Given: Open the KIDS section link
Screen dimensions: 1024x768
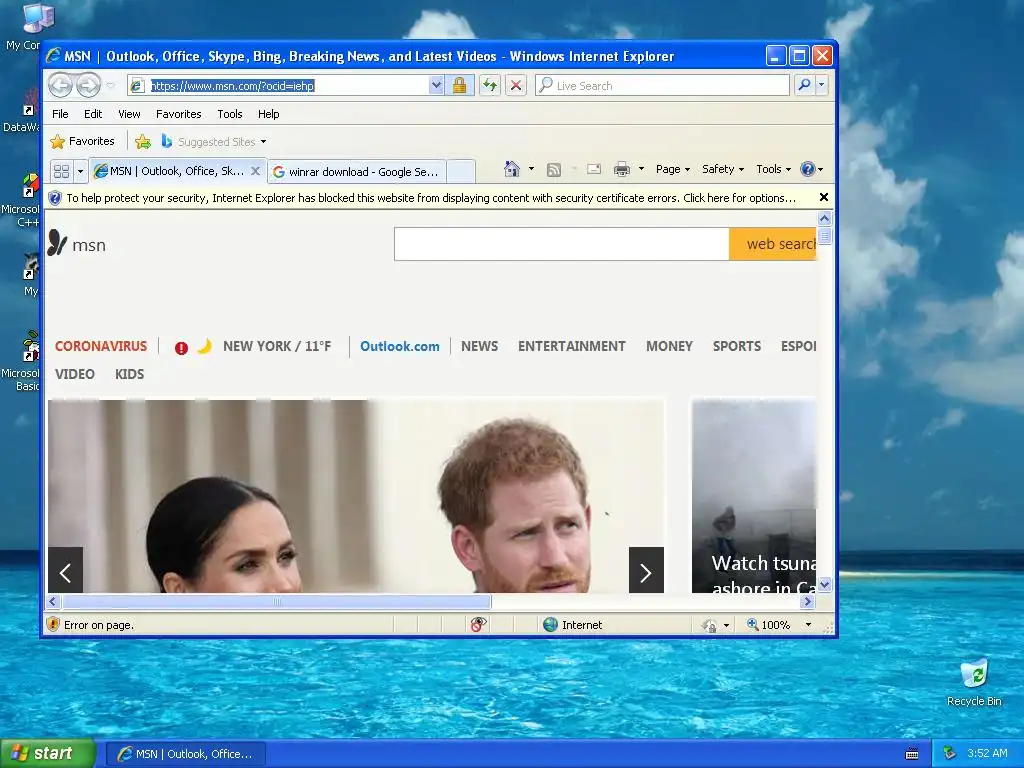Looking at the screenshot, I should point(129,374).
